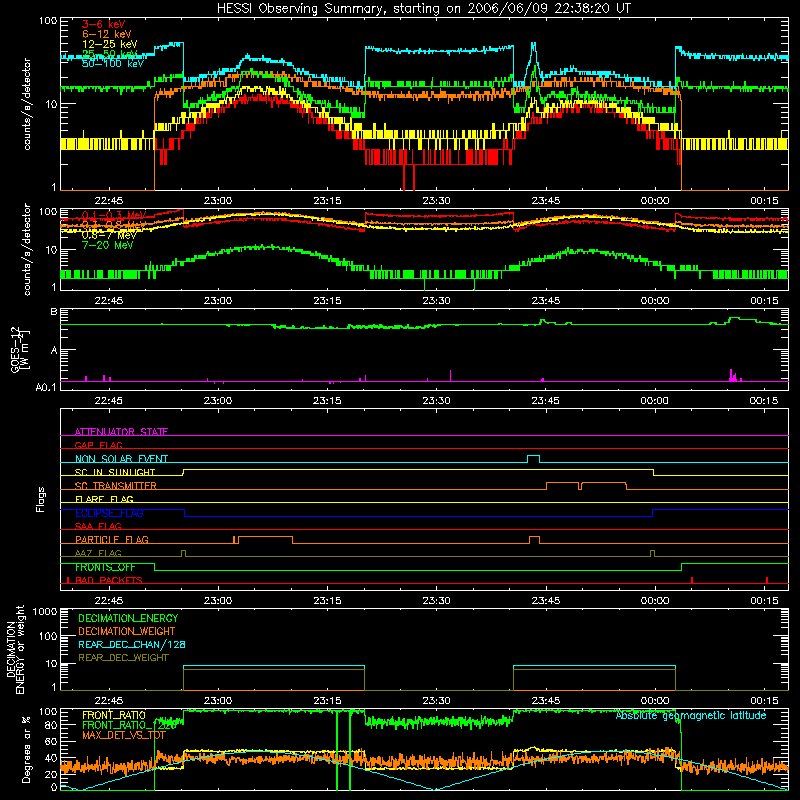The height and width of the screenshot is (800, 800).
Task: Click the 23:30 tick label under Flags panel
Action: click(436, 601)
